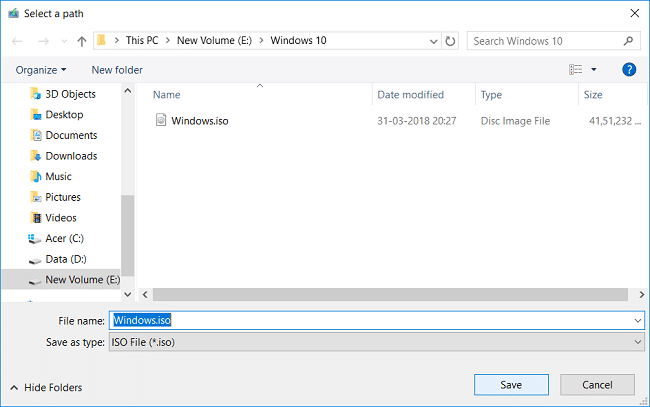Click the dialog title bar app icon
This screenshot has height=407, width=650.
tap(13, 13)
